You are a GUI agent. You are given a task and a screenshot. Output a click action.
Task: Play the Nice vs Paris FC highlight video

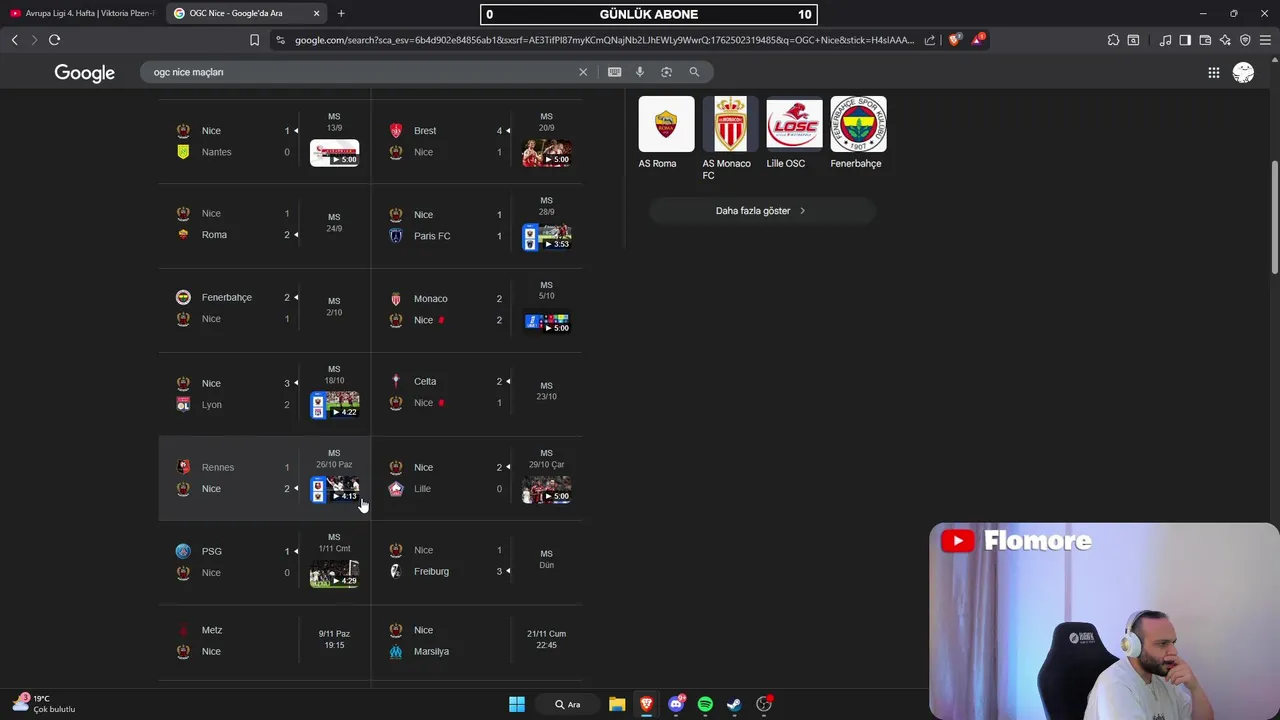tap(546, 237)
